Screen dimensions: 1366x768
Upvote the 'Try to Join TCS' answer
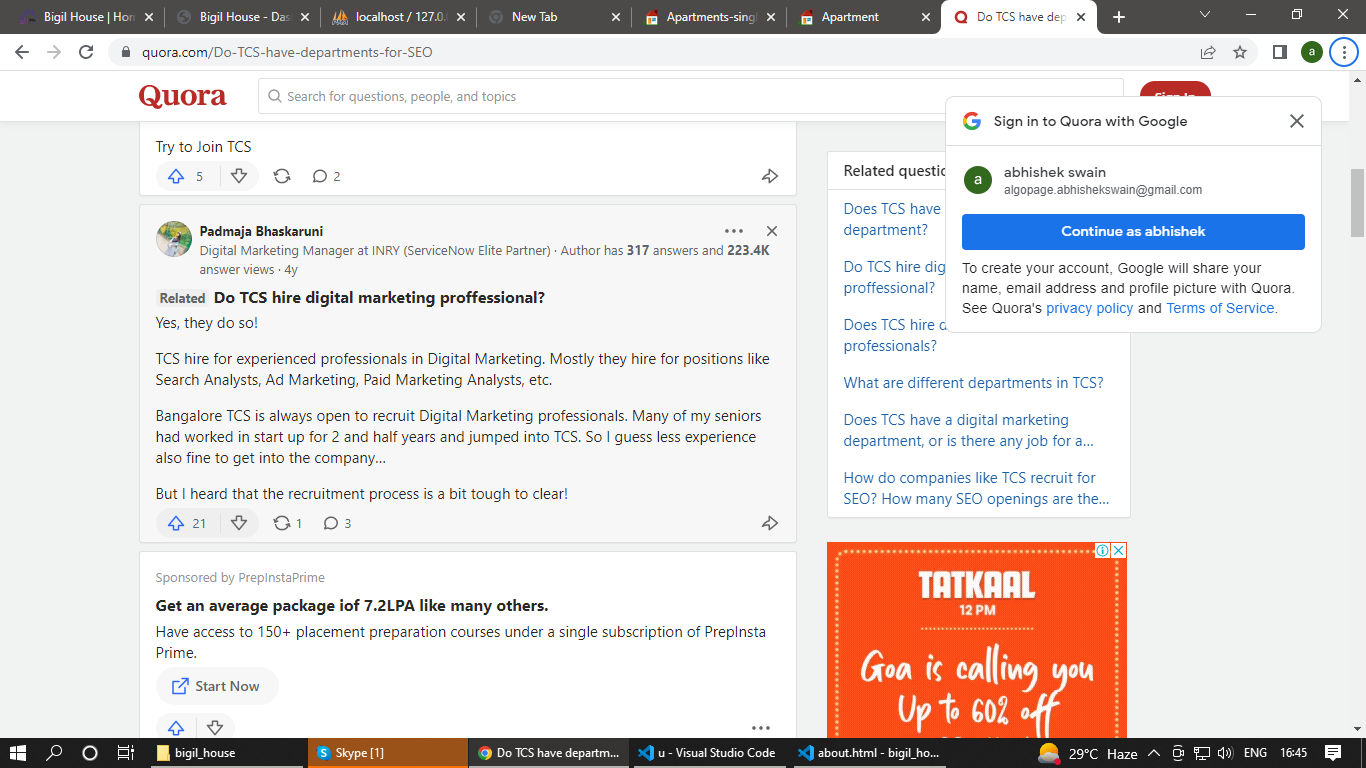177,176
